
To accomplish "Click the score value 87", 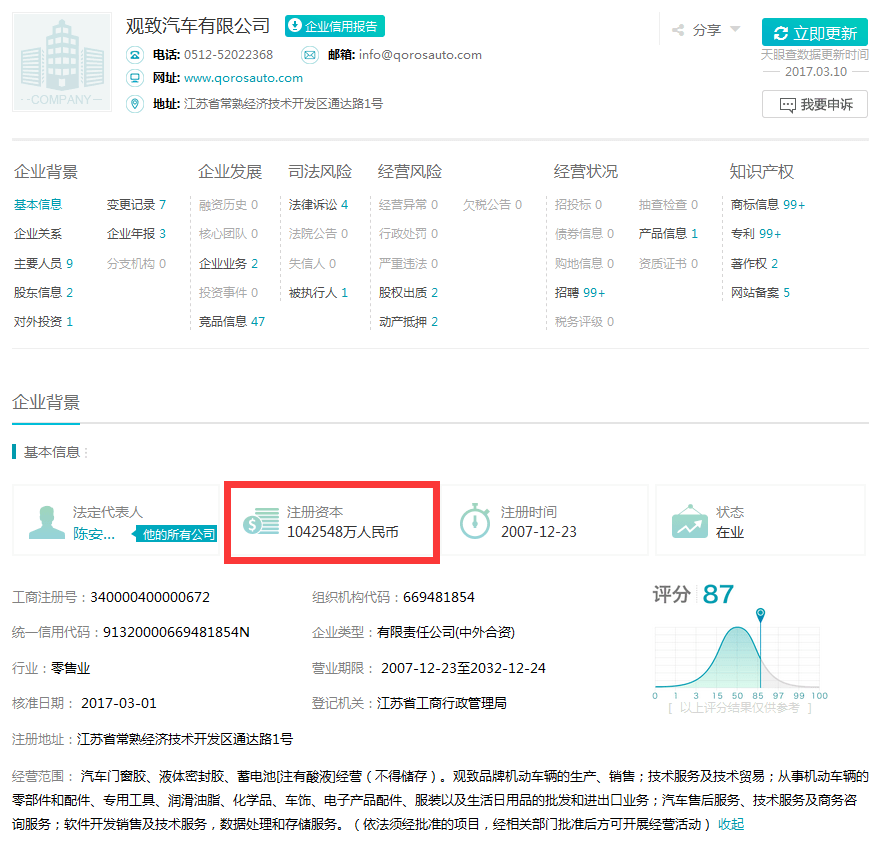I will pos(718,595).
